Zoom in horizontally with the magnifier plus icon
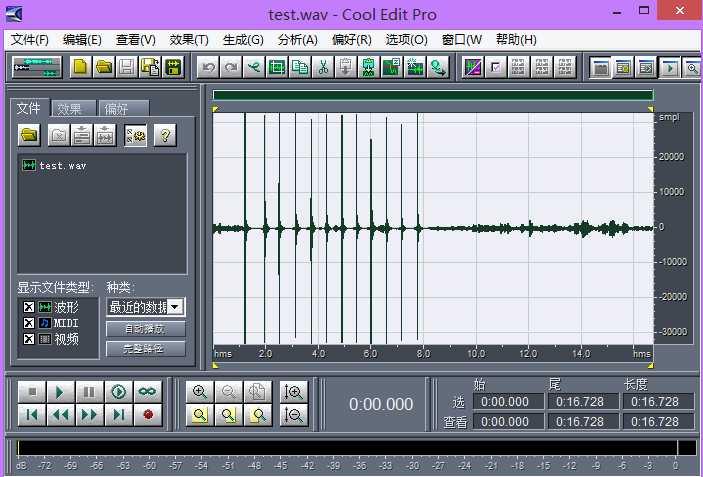Screen dimensions: 703x477 pyautogui.click(x=200, y=392)
